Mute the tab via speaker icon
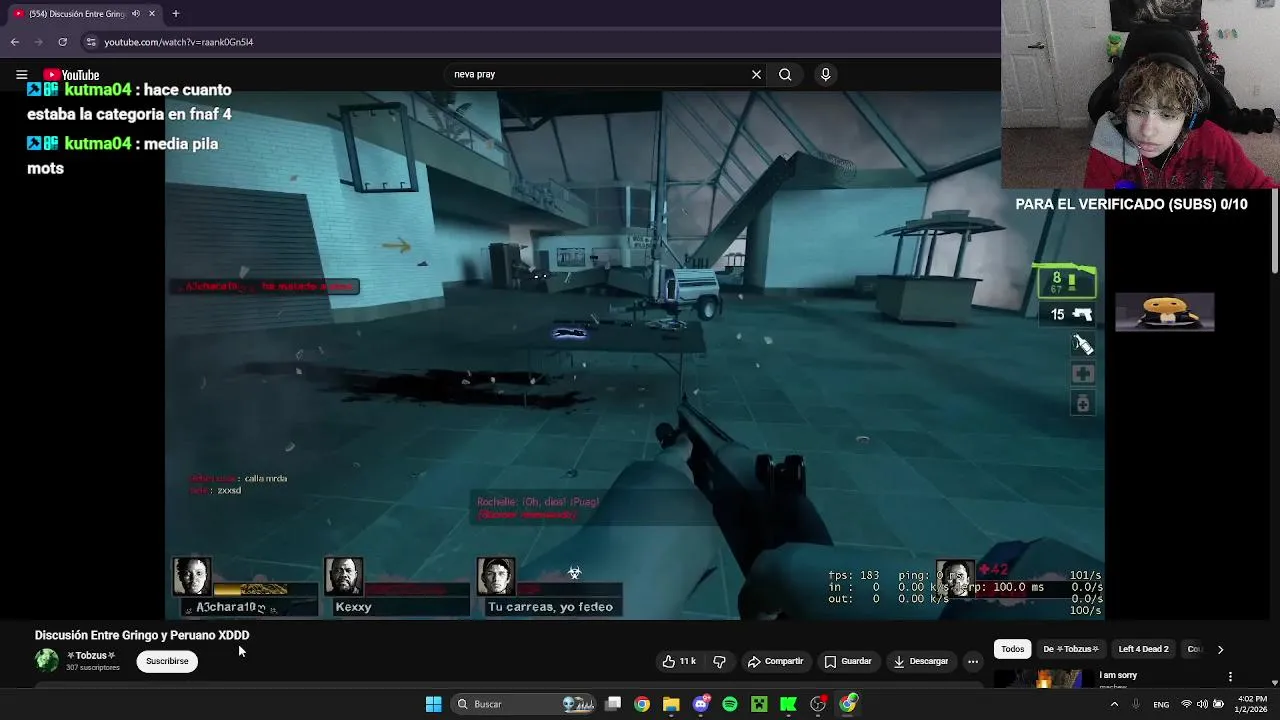The width and height of the screenshot is (1280, 720). click(135, 14)
